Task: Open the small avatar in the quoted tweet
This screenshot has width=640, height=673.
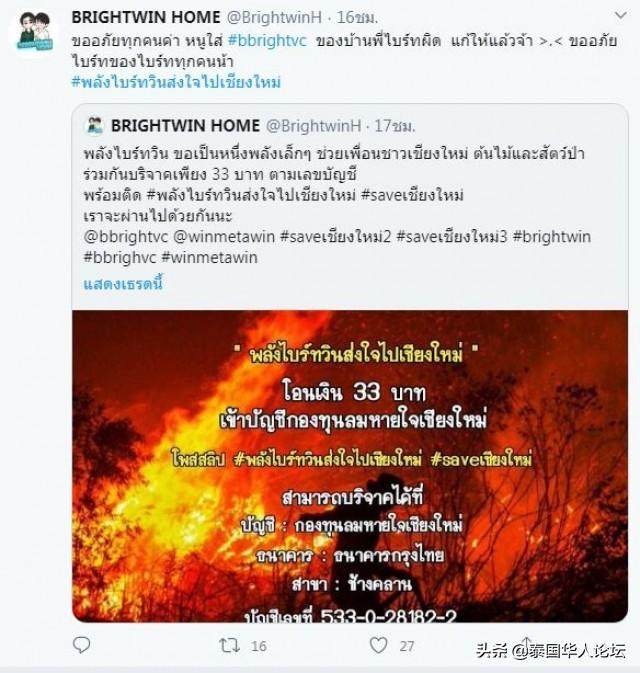Action: pos(95,126)
